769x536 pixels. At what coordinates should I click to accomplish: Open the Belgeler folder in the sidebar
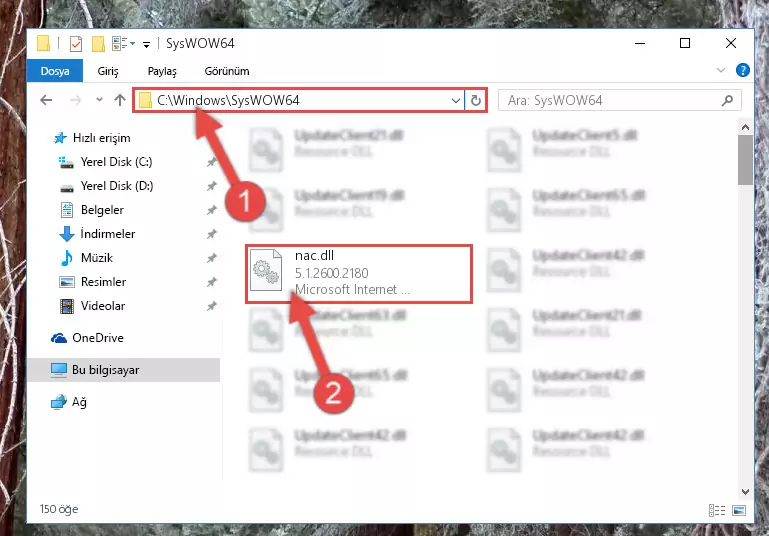pyautogui.click(x=102, y=210)
